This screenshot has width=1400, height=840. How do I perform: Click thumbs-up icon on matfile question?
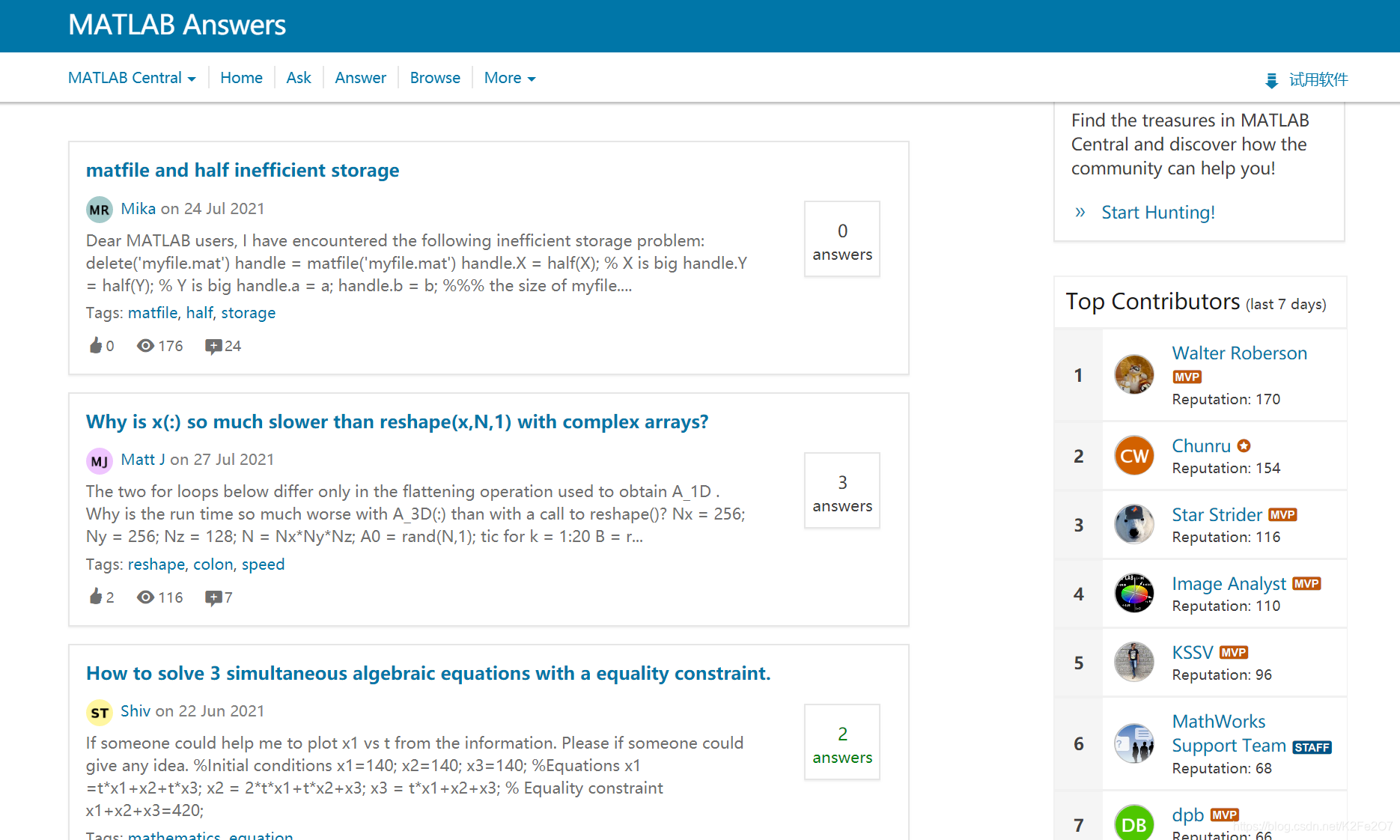point(96,345)
